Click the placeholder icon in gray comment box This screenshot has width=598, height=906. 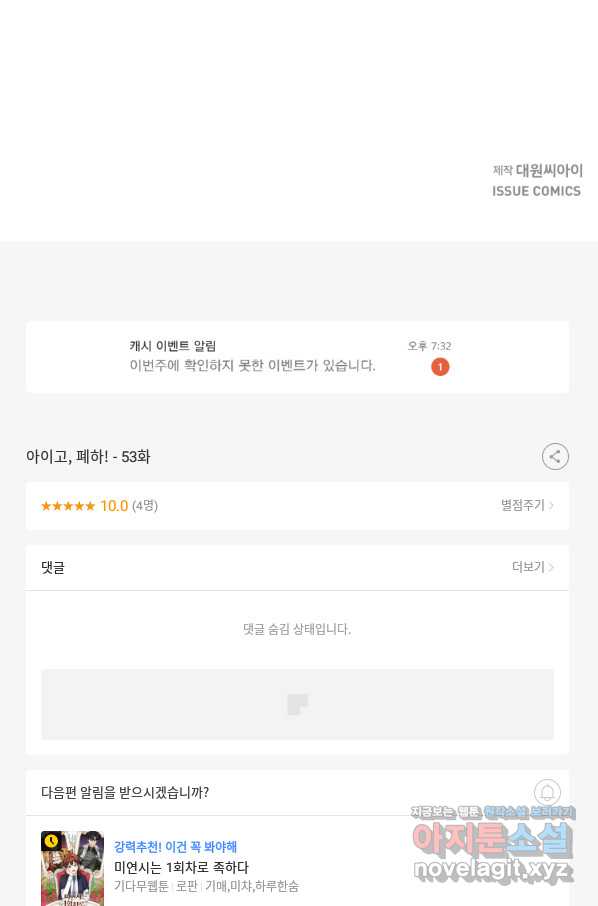[x=298, y=704]
